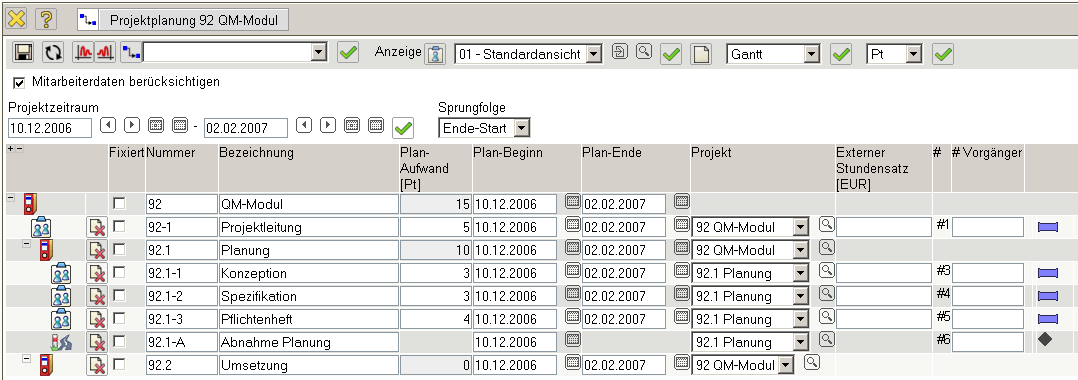Collapse the 92.1 Planung tree node

(27, 243)
